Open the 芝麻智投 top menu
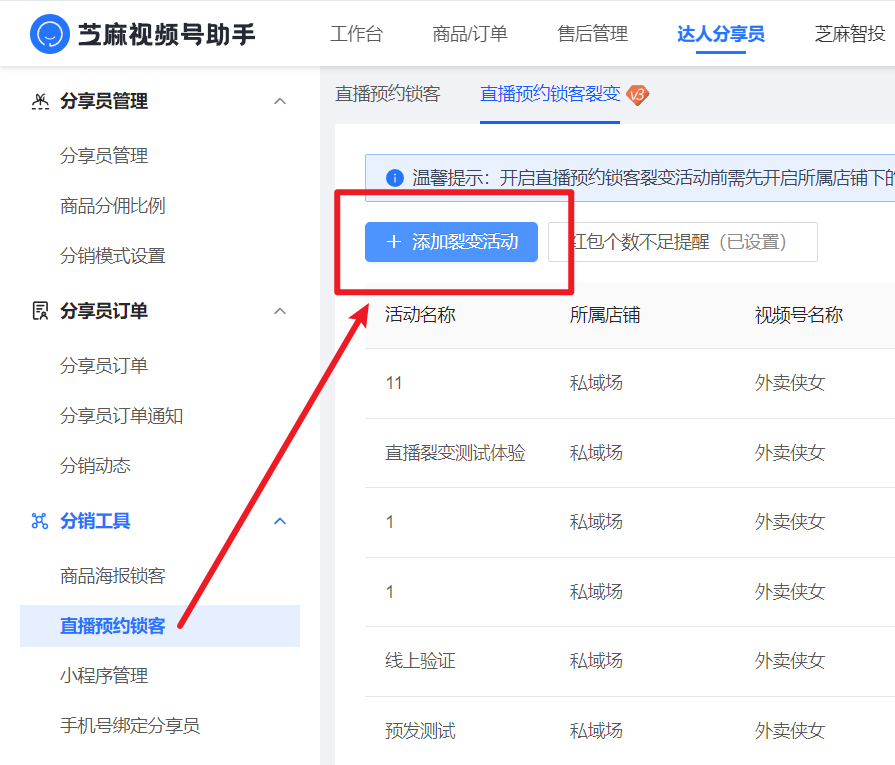The image size is (895, 765). point(850,34)
